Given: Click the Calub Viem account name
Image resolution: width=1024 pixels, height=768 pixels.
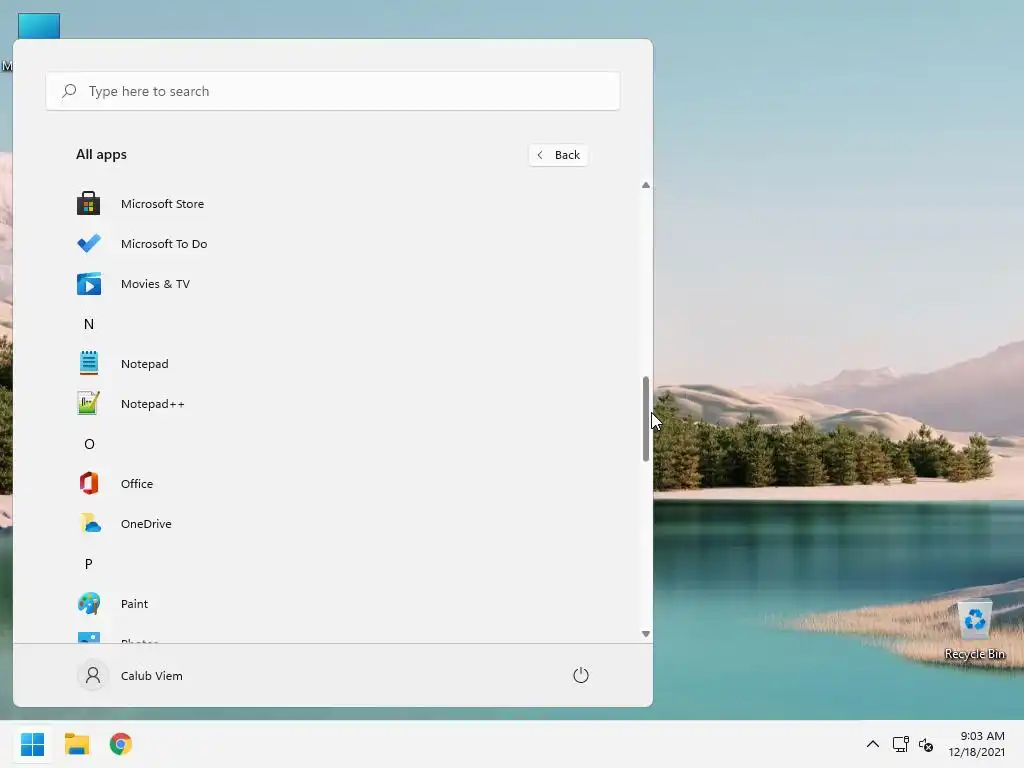Looking at the screenshot, I should pos(152,676).
